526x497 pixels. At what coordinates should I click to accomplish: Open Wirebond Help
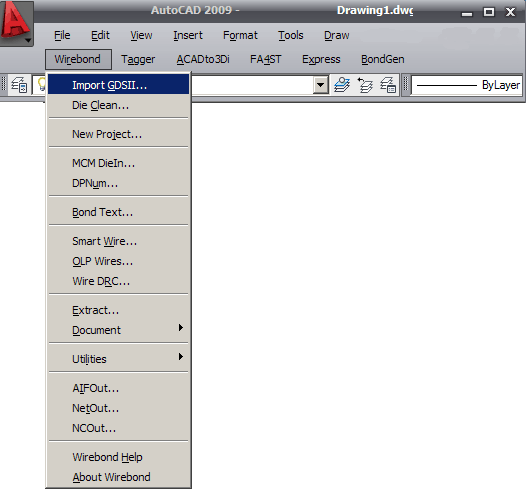[x=118, y=457]
